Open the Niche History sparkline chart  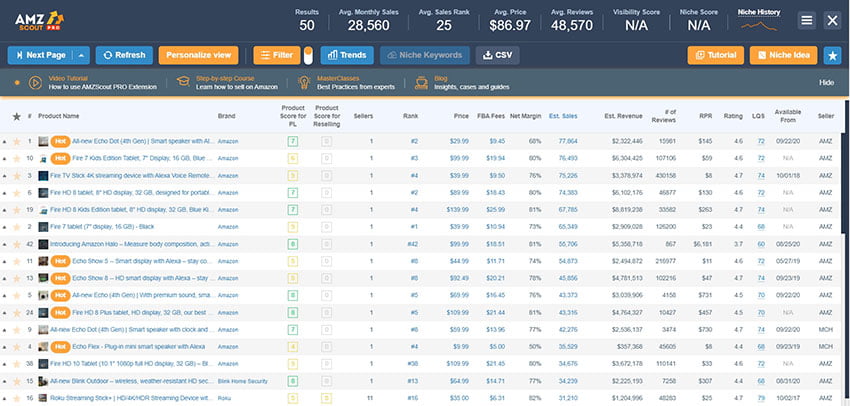[759, 25]
